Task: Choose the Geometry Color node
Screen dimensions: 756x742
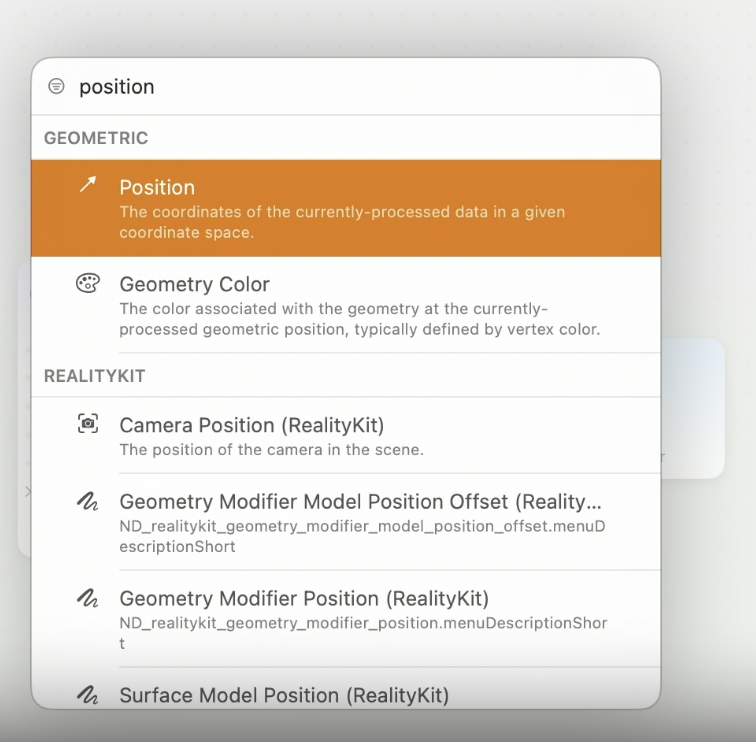Action: (346, 305)
